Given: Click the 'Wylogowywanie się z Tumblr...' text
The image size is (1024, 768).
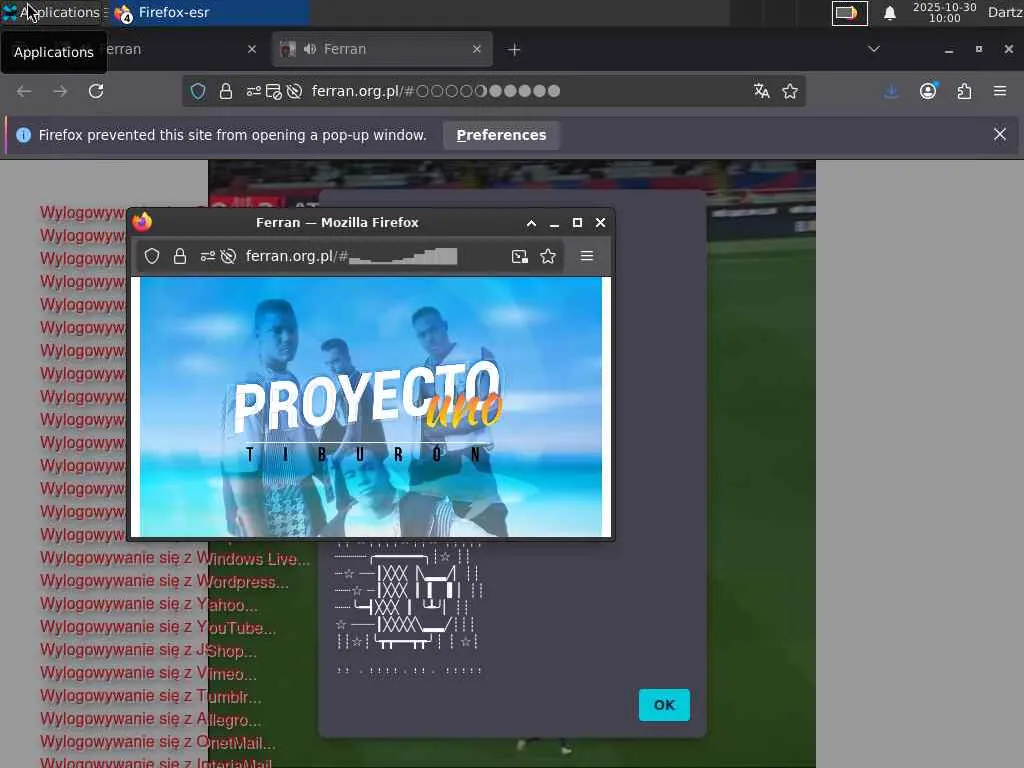Looking at the screenshot, I should click(151, 696).
